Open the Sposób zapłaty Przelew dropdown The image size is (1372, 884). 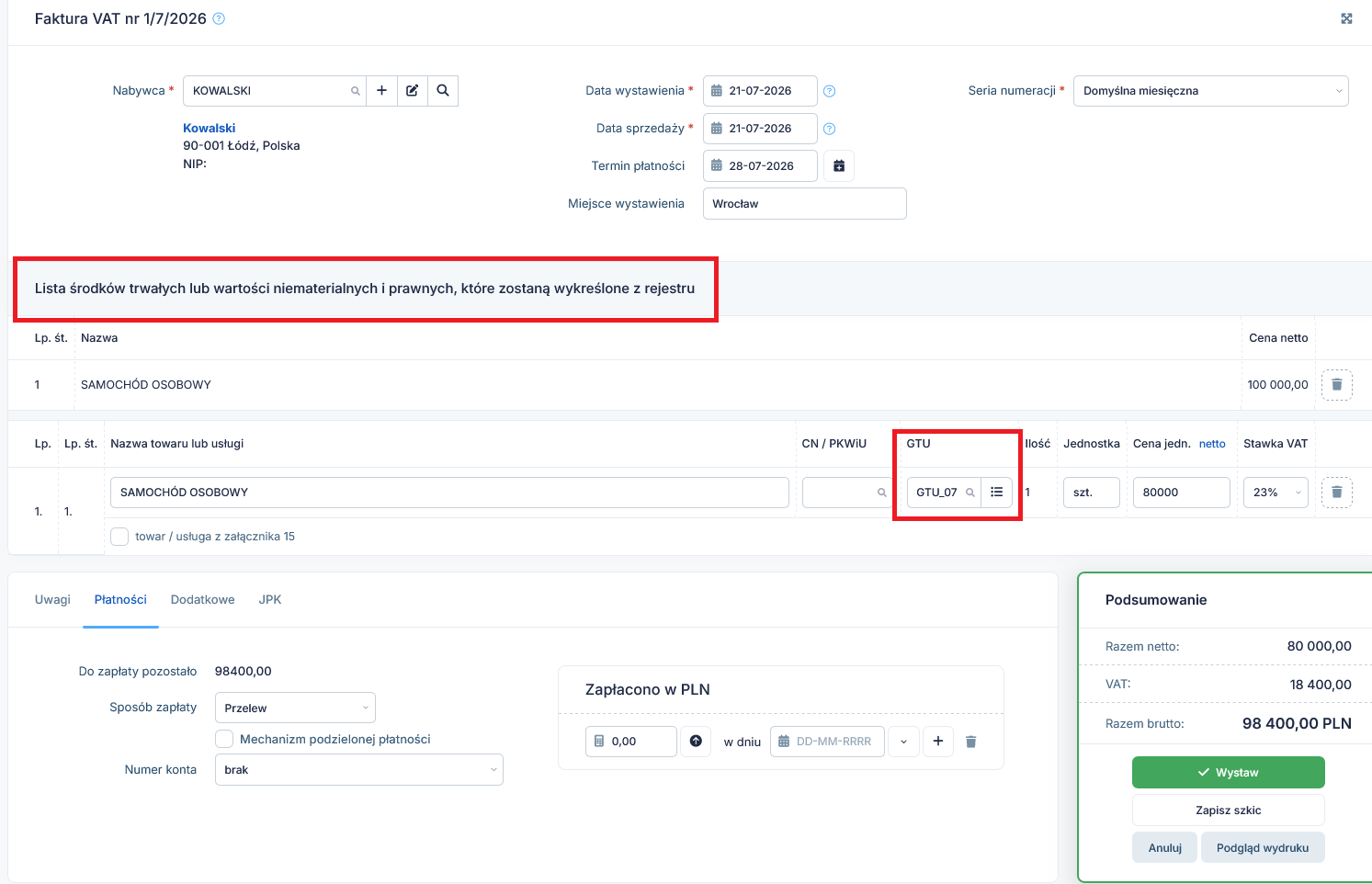(x=295, y=708)
